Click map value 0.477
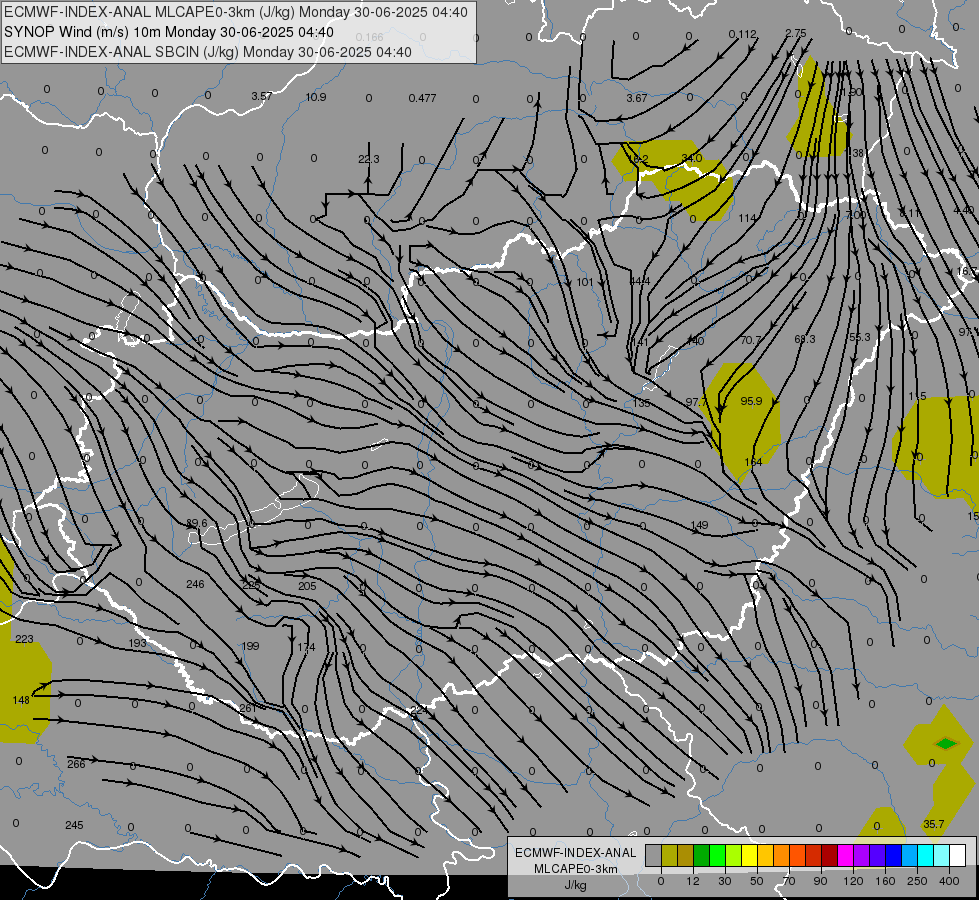The width and height of the screenshot is (979, 900). pos(422,98)
